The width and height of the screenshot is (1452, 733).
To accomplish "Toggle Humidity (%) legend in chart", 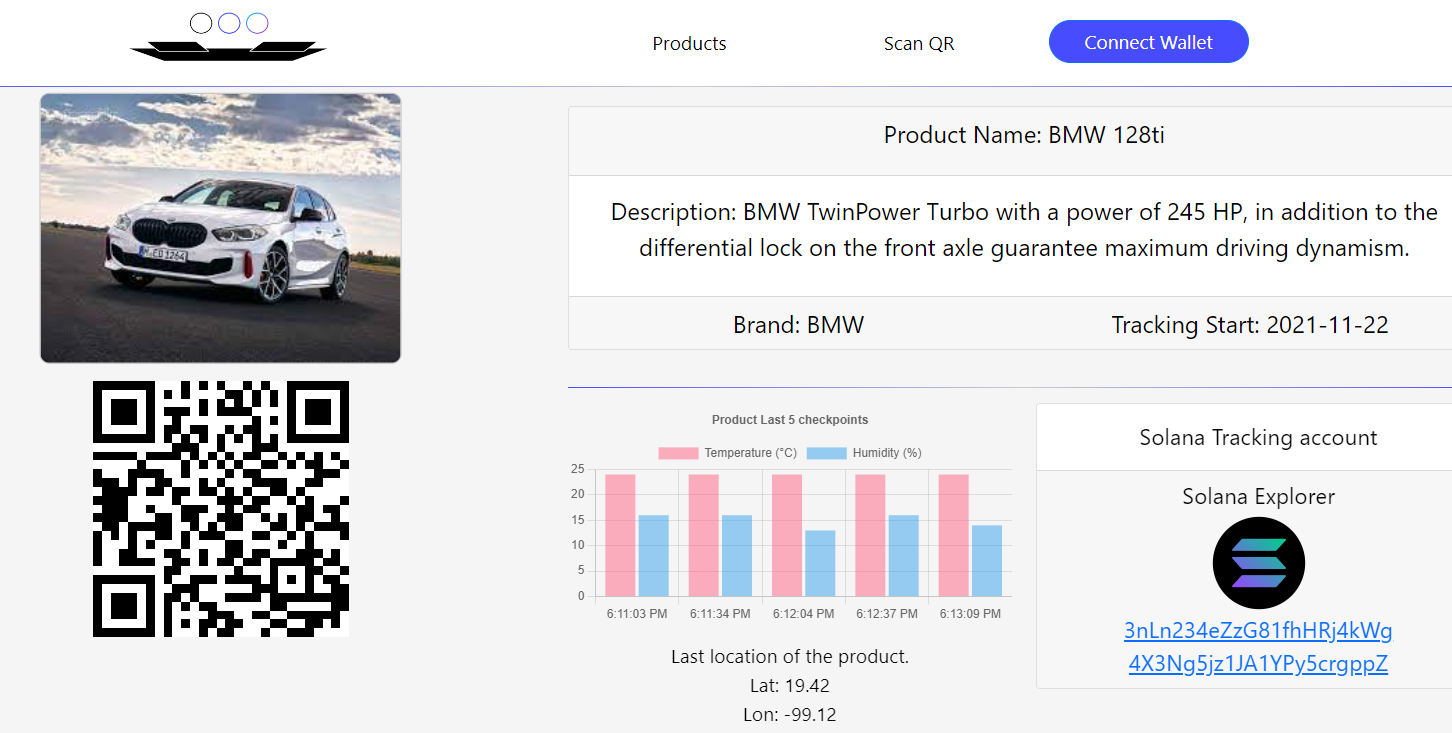I will pos(864,453).
